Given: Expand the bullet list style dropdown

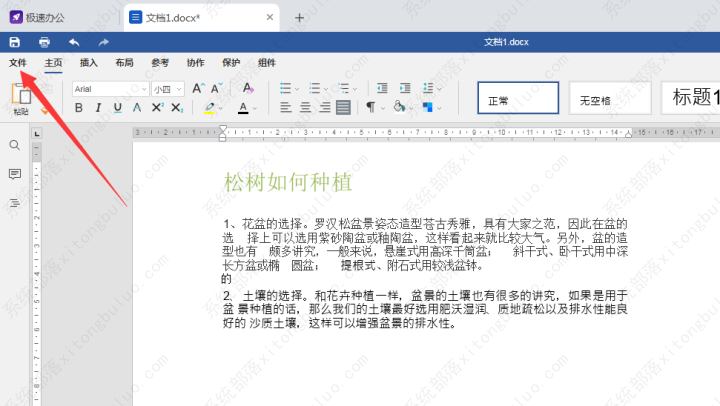Looking at the screenshot, I should tap(297, 89).
